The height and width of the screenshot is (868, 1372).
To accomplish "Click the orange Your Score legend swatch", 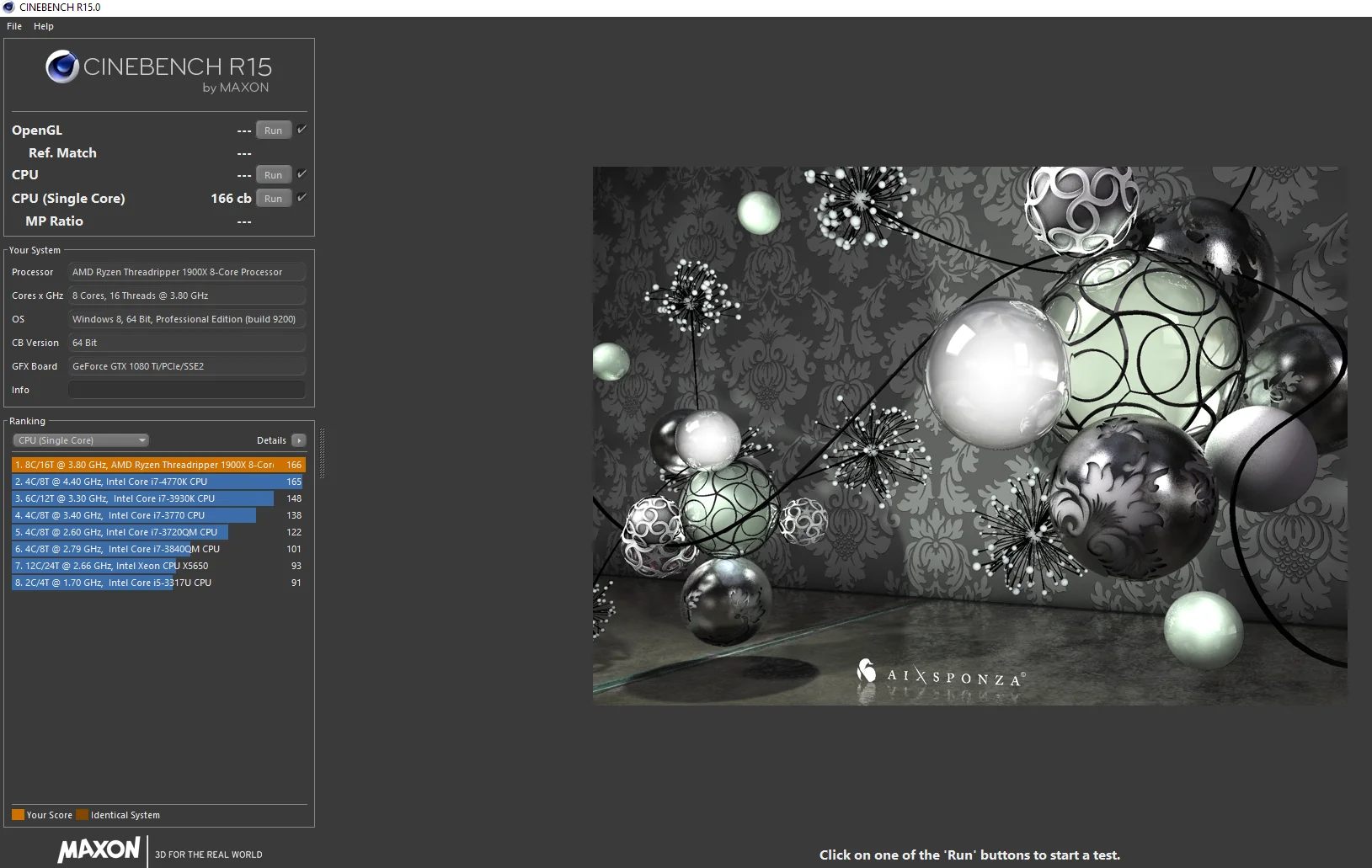I will pyautogui.click(x=18, y=815).
